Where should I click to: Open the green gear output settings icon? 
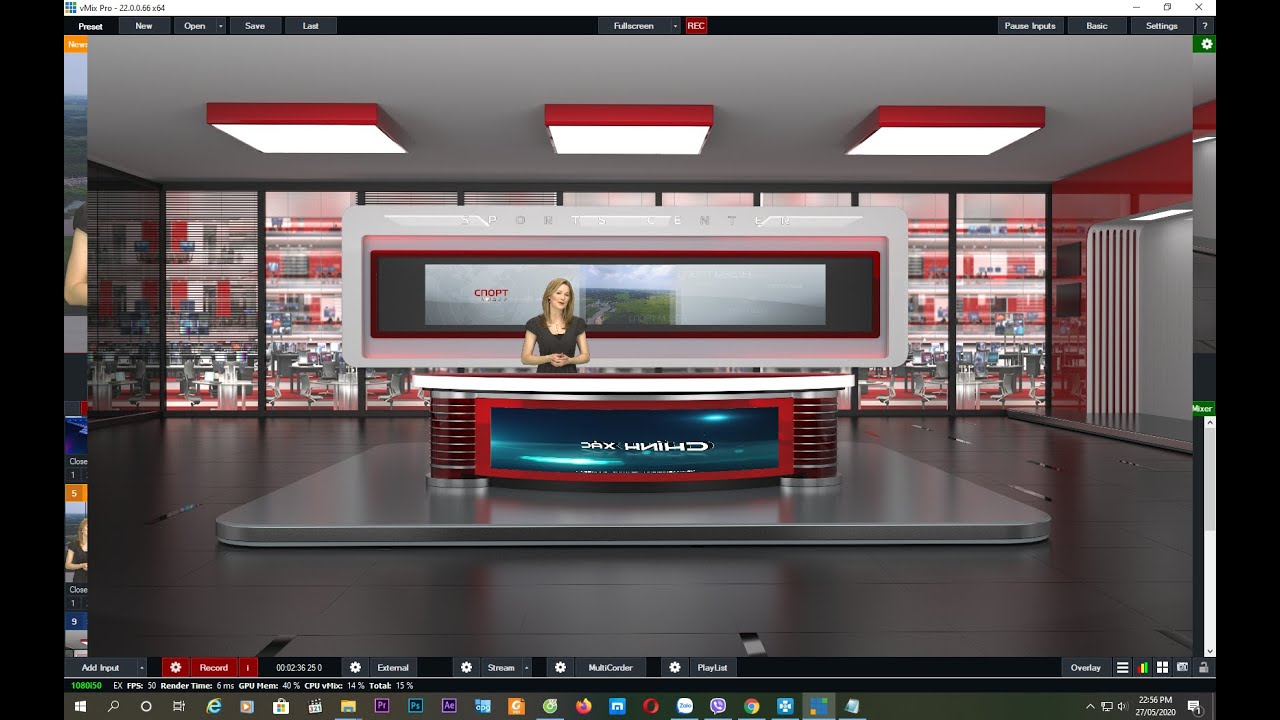pyautogui.click(x=1206, y=44)
